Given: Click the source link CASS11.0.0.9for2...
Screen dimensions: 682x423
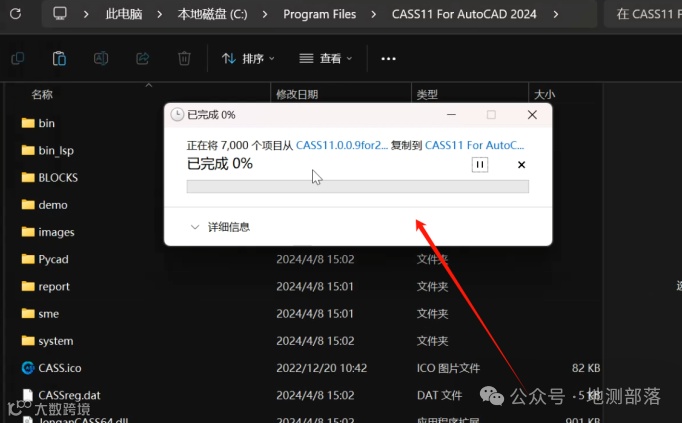Looking at the screenshot, I should tap(341, 145).
